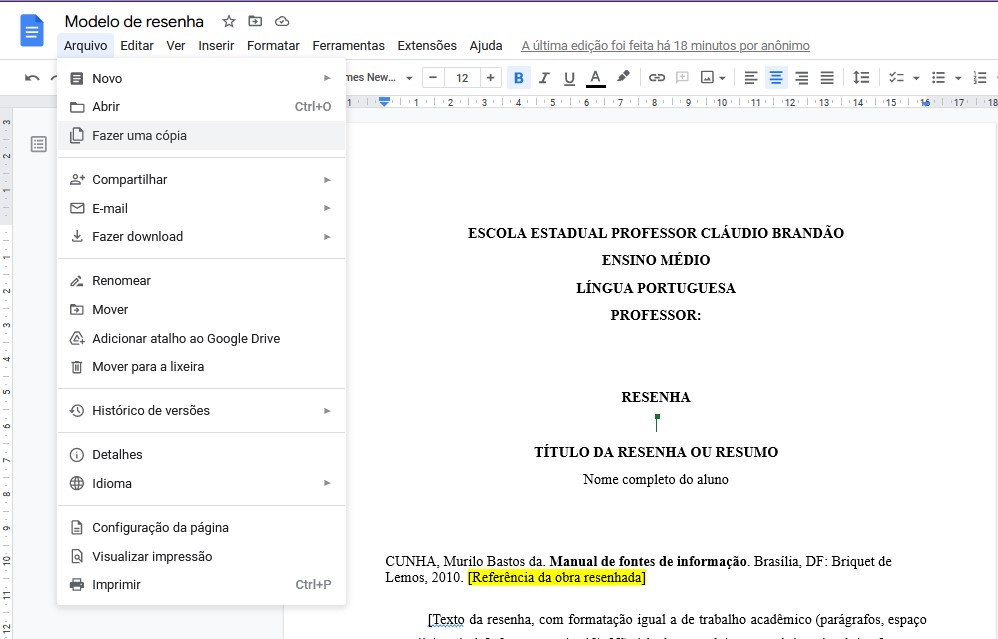Image resolution: width=998 pixels, height=639 pixels.
Task: Click the RESENHA heading in document
Action: coord(656,397)
